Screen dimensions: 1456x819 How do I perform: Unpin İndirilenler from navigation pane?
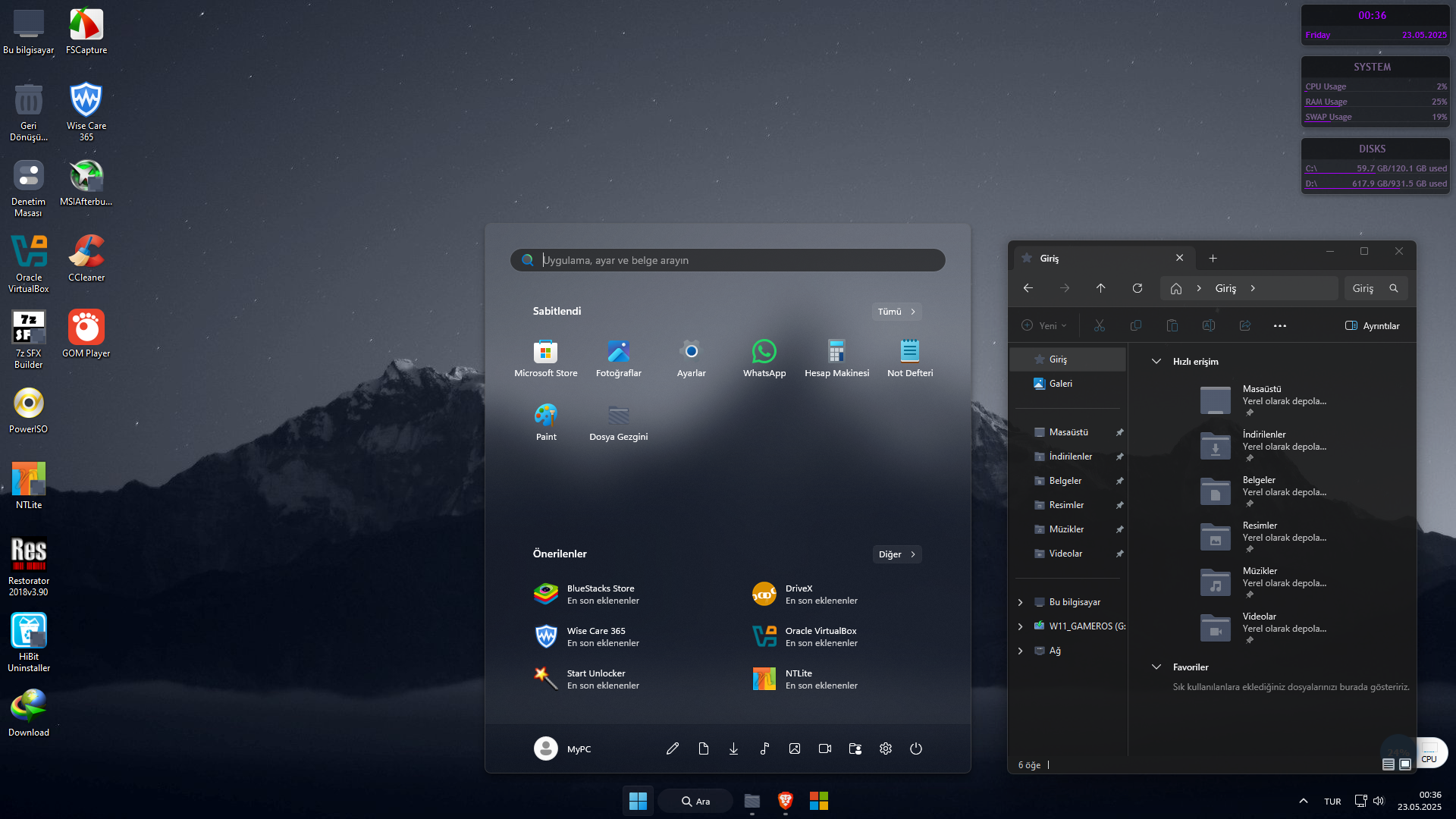[1119, 457]
